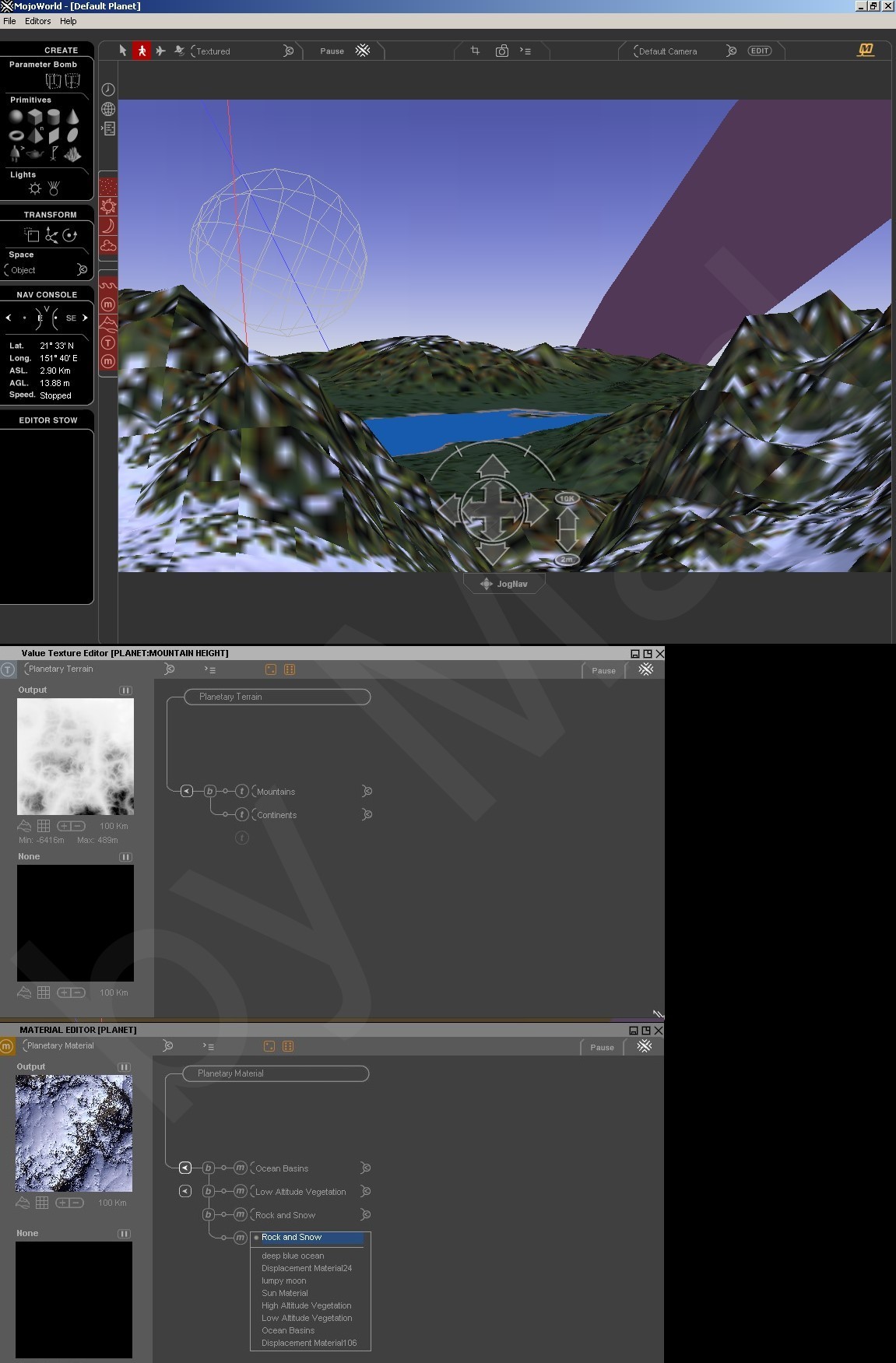Create a cylinder primitive
Image resolution: width=896 pixels, height=1363 pixels.
54,117
